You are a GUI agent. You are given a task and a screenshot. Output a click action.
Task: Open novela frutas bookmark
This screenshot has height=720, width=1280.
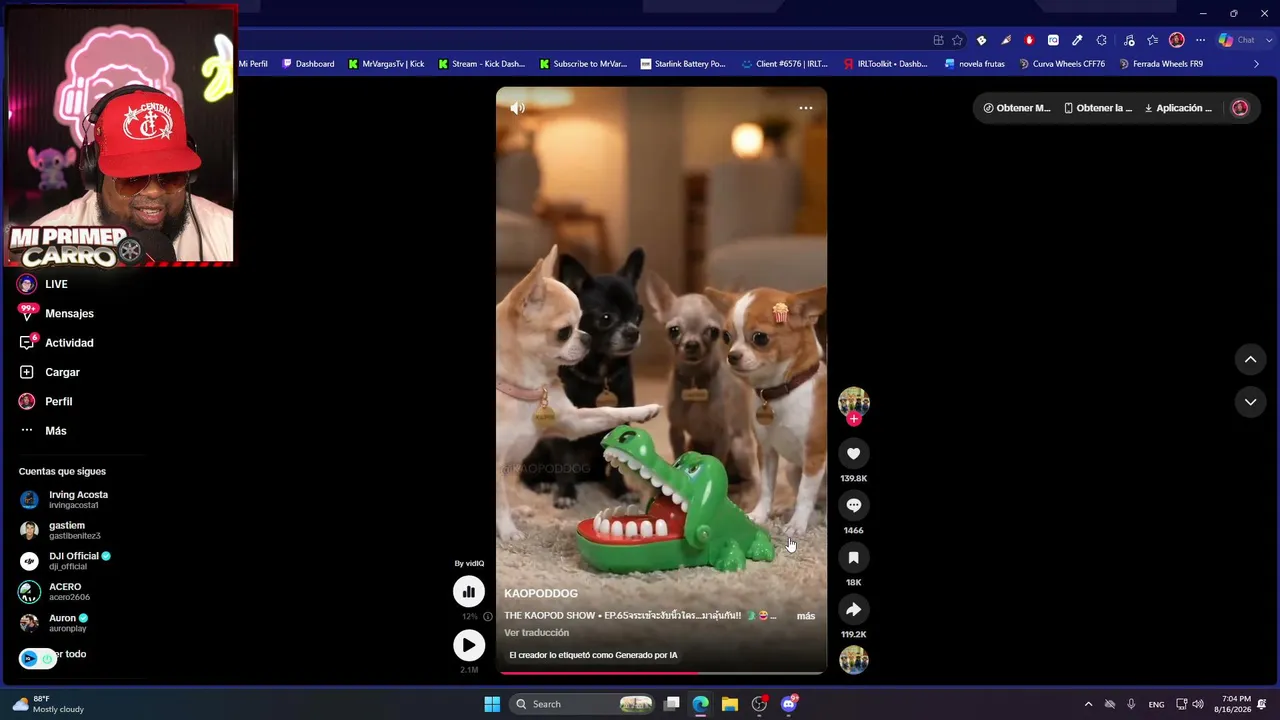(974, 64)
